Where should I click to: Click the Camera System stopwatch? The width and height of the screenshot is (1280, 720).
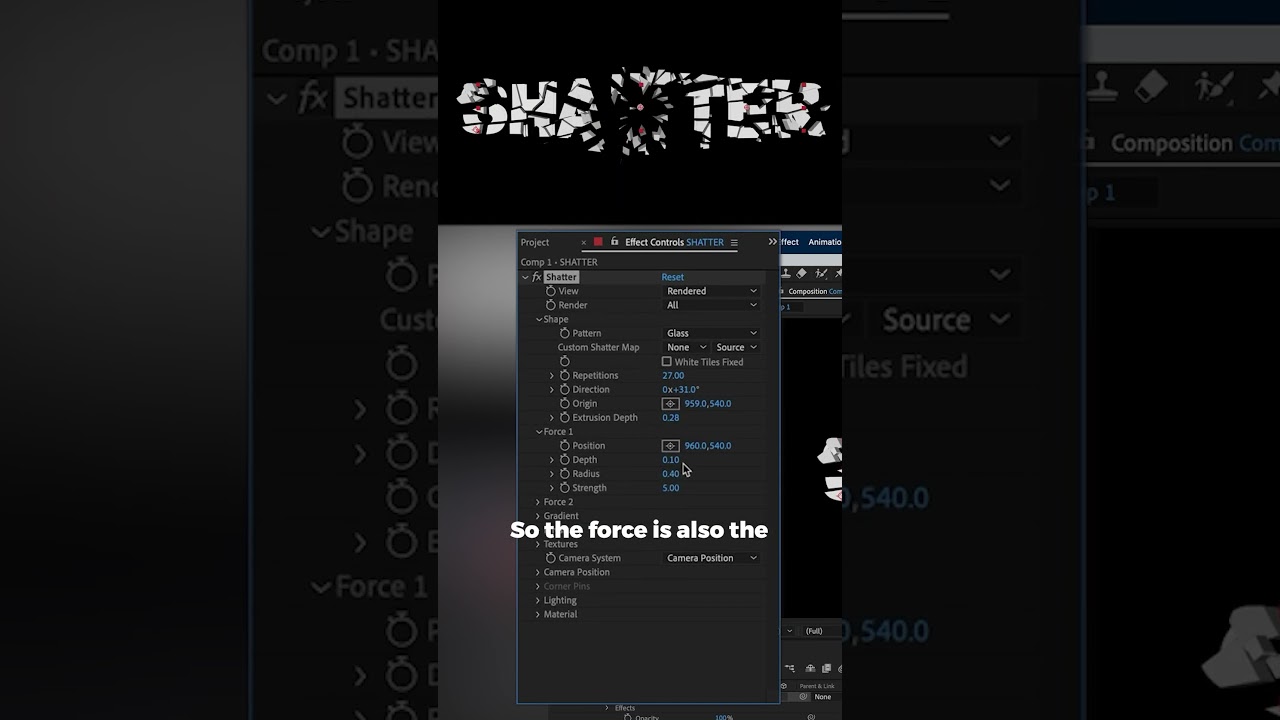551,558
